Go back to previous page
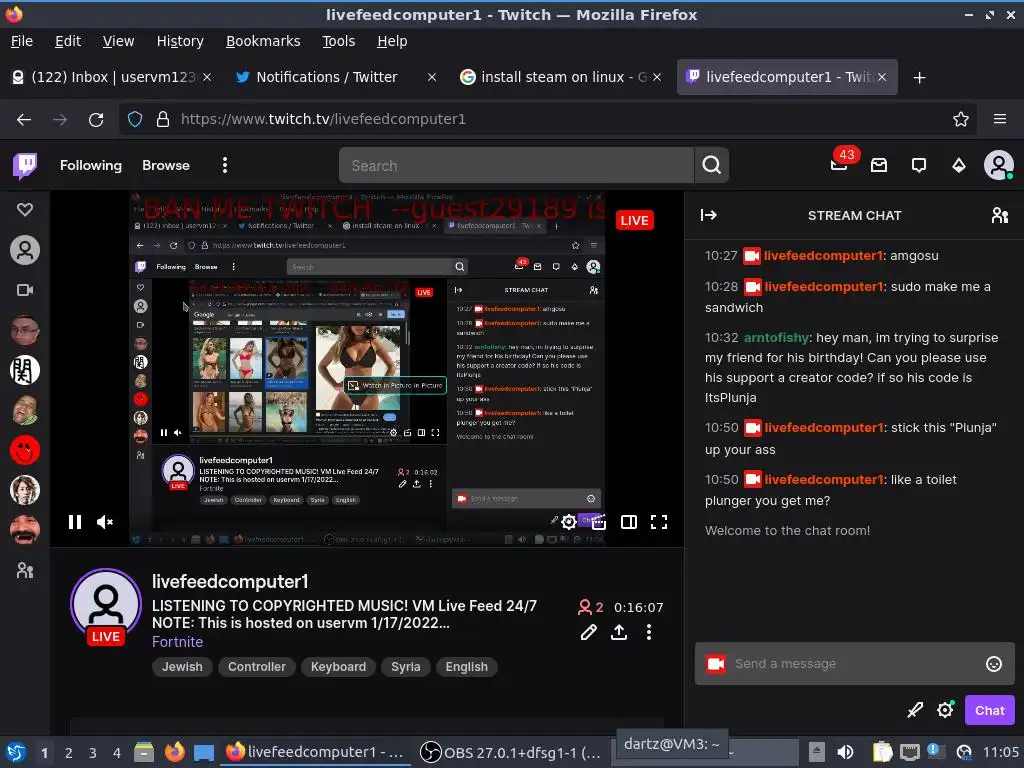1024x768 pixels. coord(24,120)
